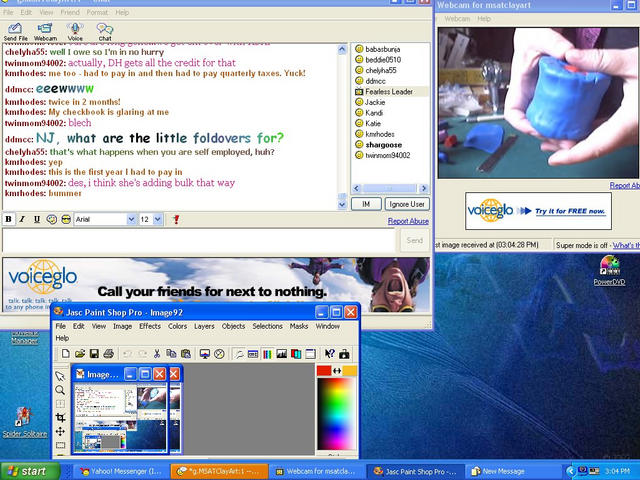Open the Friend menu in chat window
Viewport: 640px width, 480px height.
[70, 12]
